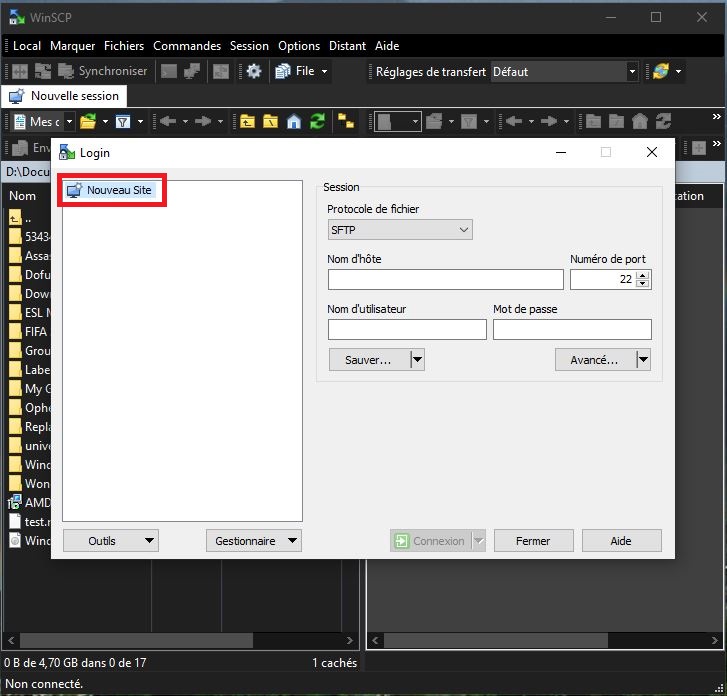Viewport: 727px width, 696px height.
Task: Expand the globe sync icon dropdown arrow
Action: (x=678, y=71)
